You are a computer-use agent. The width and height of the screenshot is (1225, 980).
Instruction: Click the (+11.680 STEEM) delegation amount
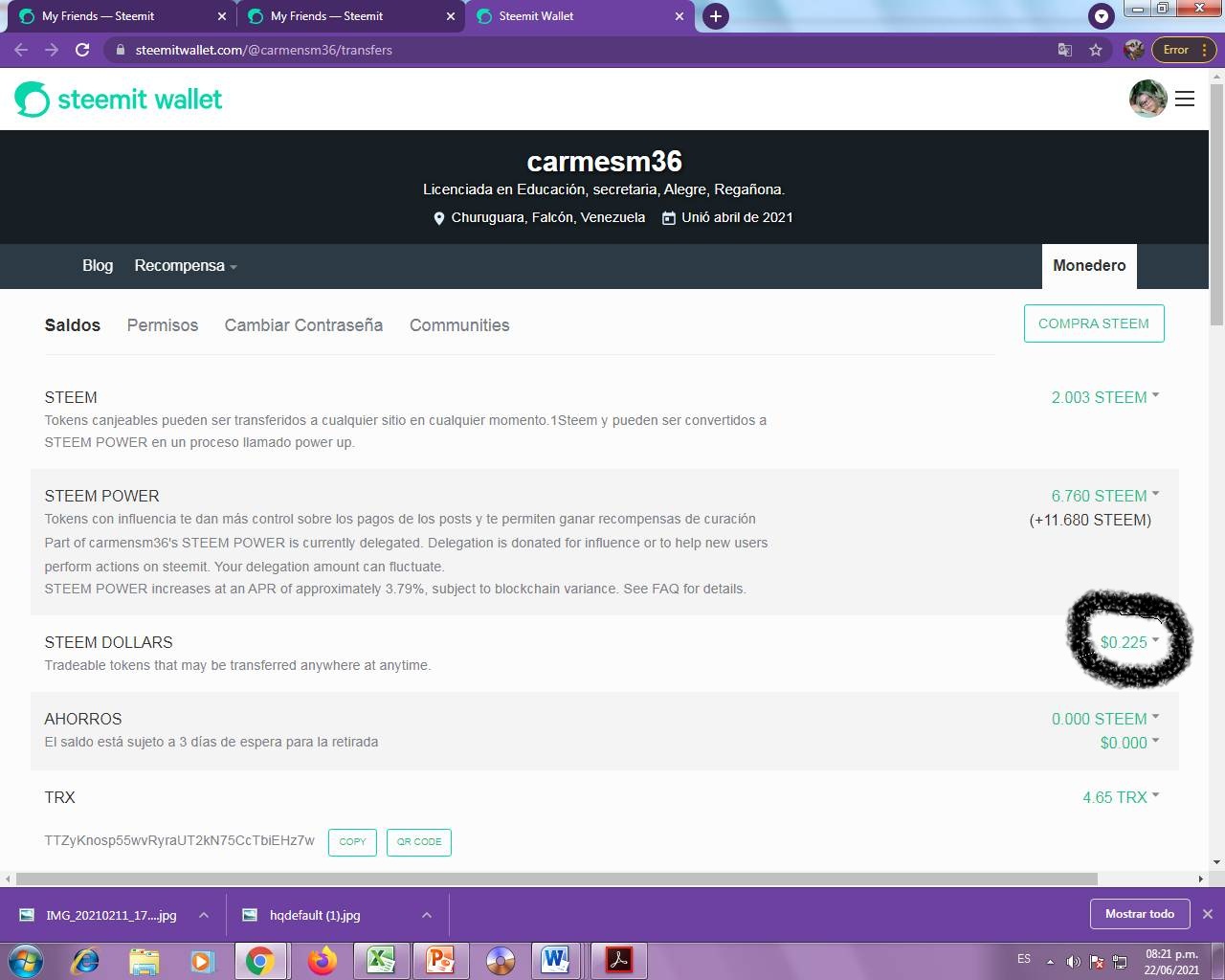tap(1090, 520)
